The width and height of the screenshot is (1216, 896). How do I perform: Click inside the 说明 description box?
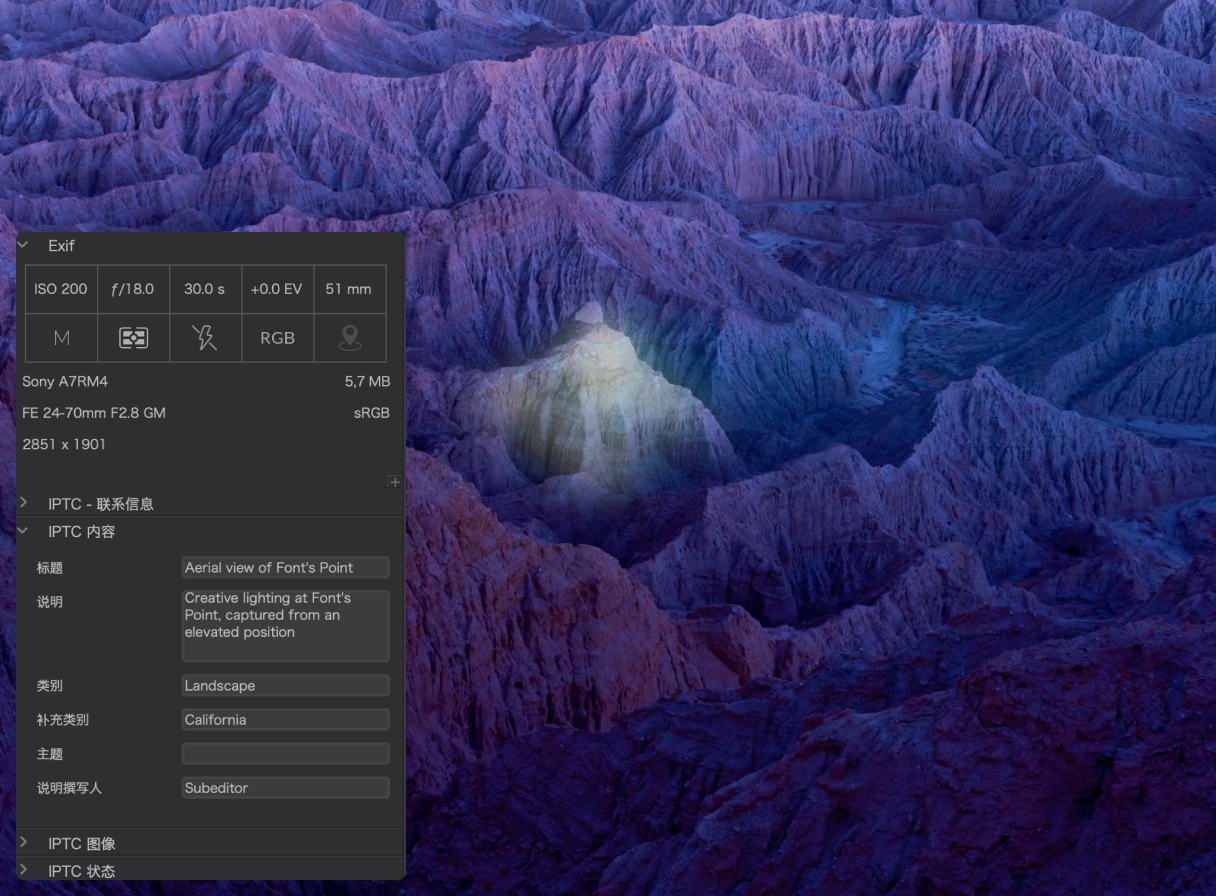[x=285, y=625]
